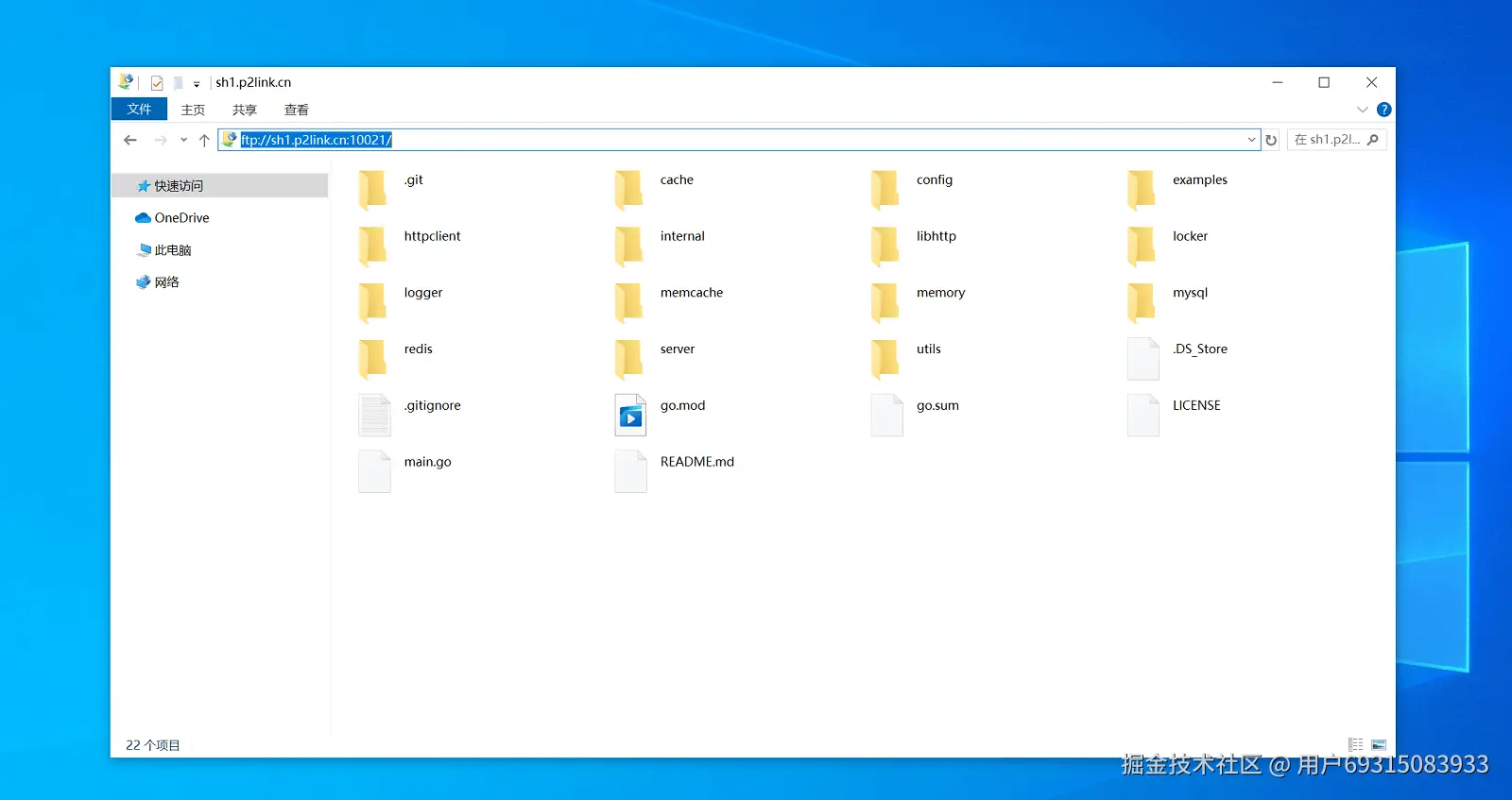Select the main.go file icon
1512x800 pixels.
coord(374,471)
